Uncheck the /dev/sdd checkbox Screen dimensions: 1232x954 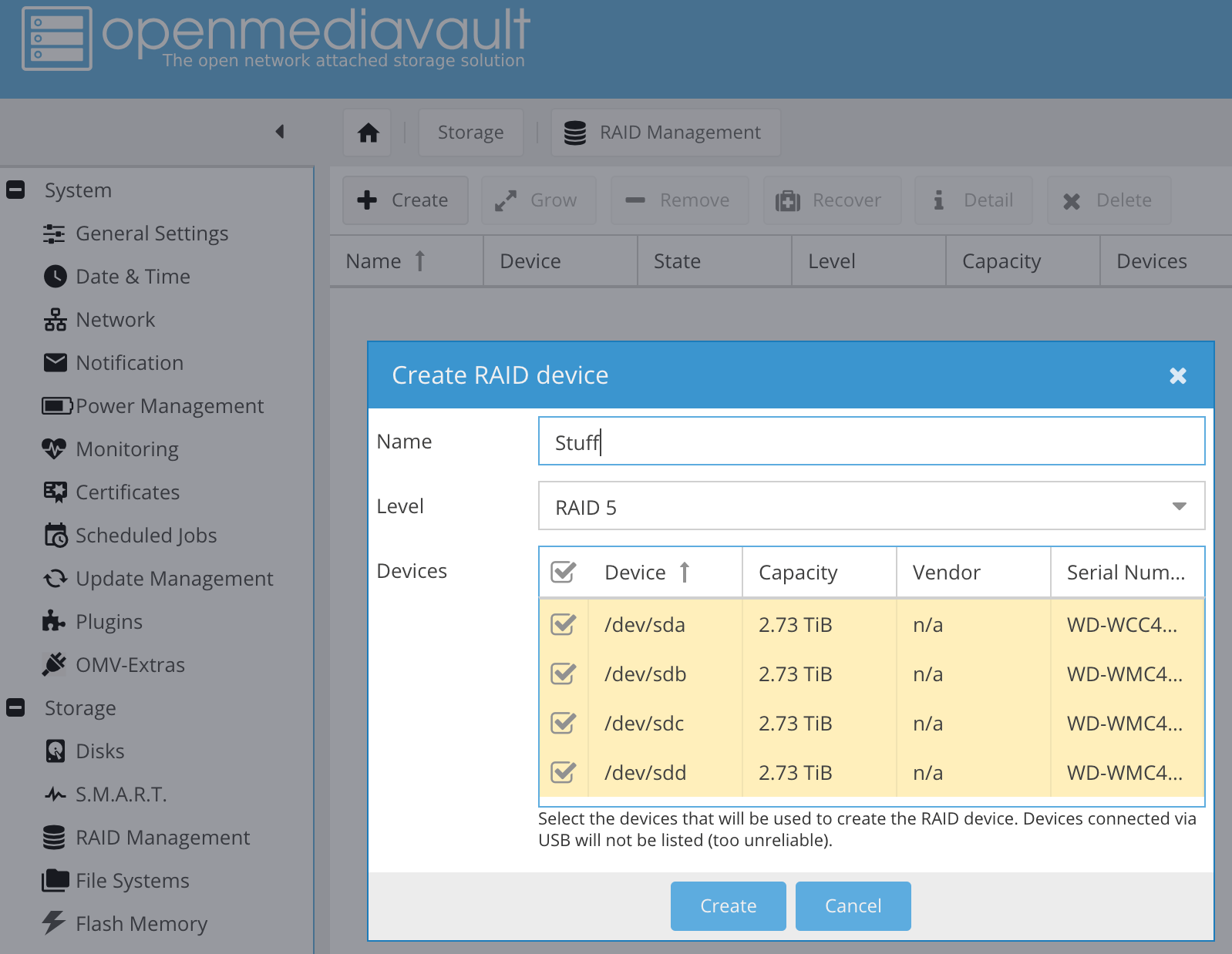[564, 772]
